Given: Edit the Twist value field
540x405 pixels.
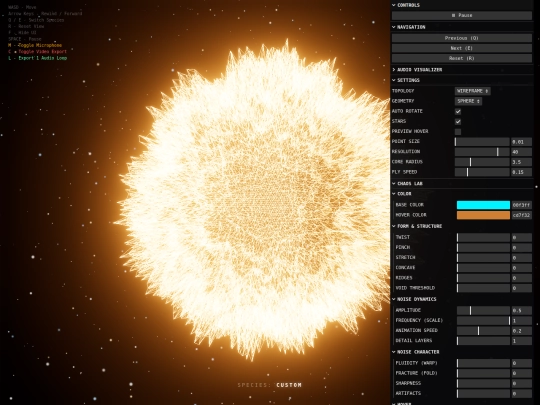Looking at the screenshot, I should (521, 237).
